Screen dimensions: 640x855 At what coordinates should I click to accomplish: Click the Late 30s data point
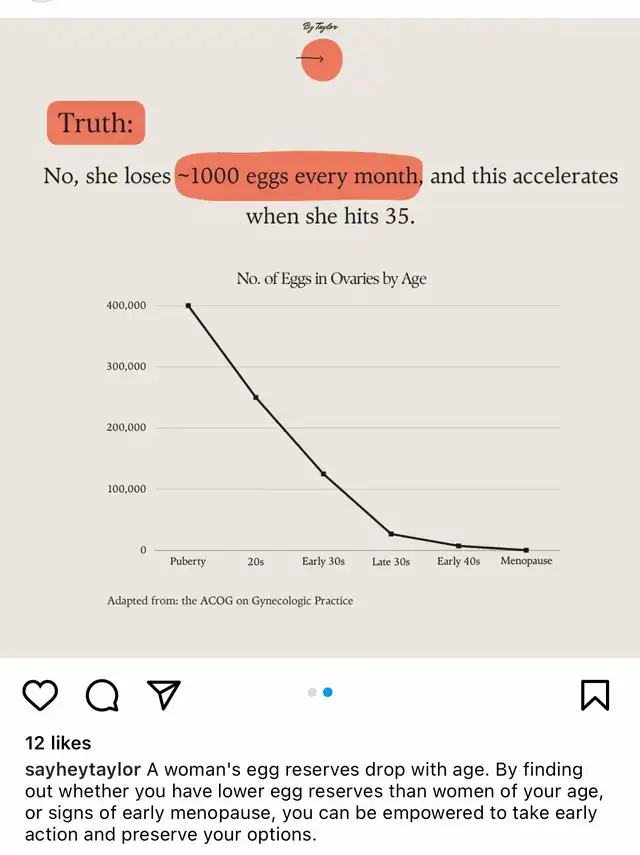click(391, 534)
